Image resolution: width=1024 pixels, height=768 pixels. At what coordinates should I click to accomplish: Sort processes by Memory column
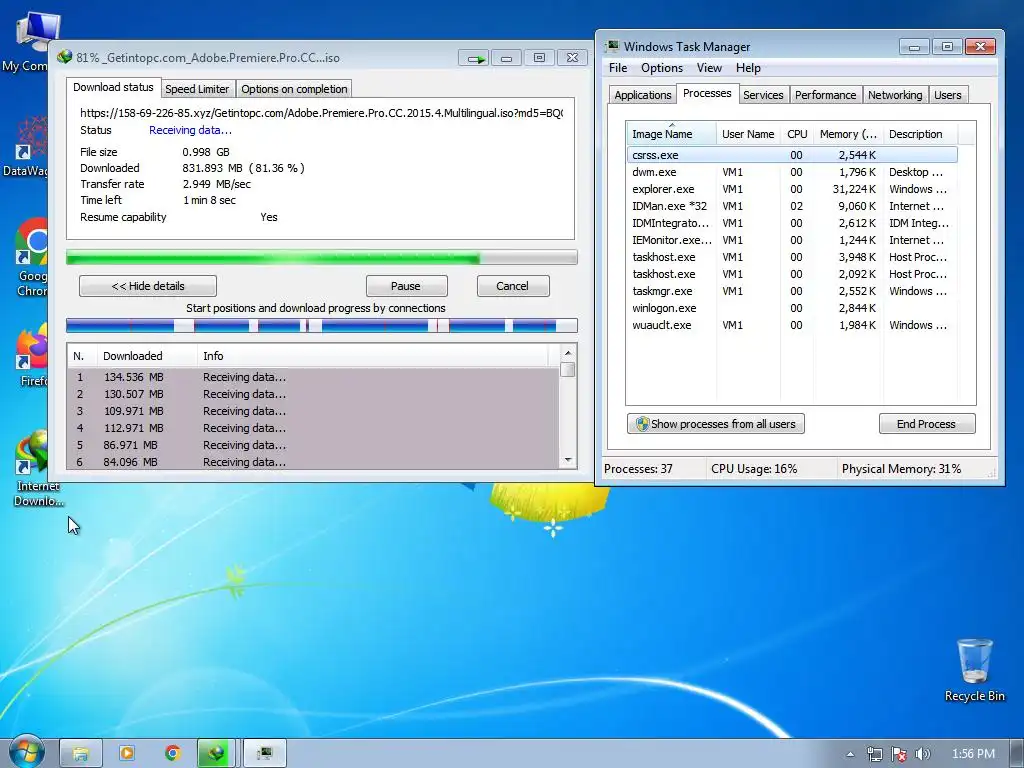pyautogui.click(x=848, y=134)
